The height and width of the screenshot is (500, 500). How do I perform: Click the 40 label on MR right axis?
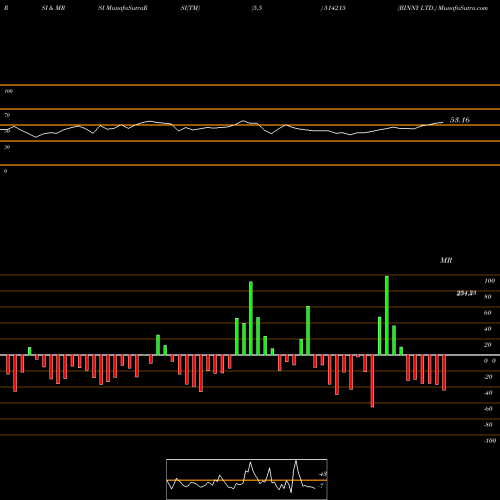point(488,329)
